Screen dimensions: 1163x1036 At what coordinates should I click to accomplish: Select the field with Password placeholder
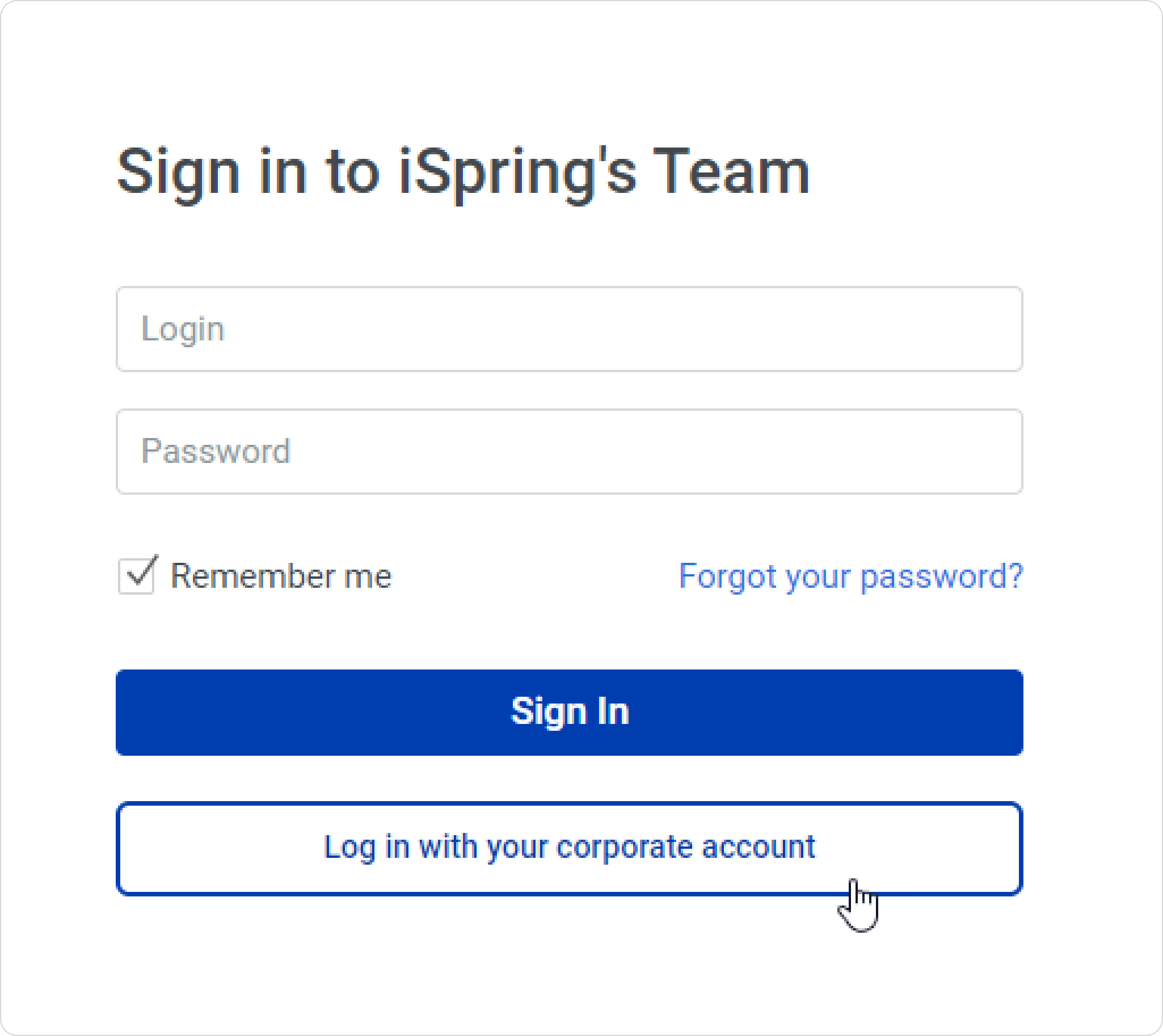pos(569,452)
